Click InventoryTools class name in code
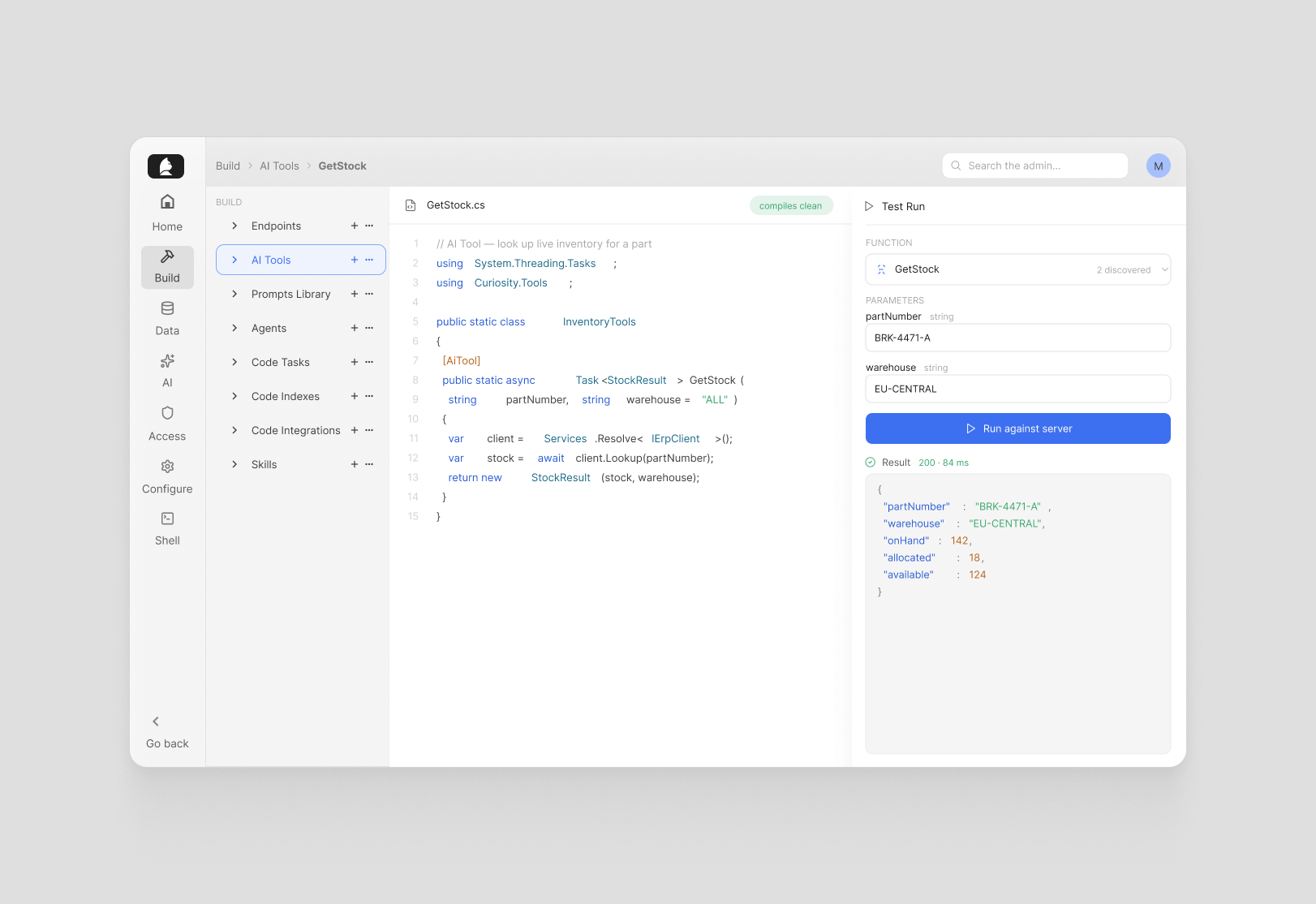Screen dimensions: 1316x904 [600, 321]
